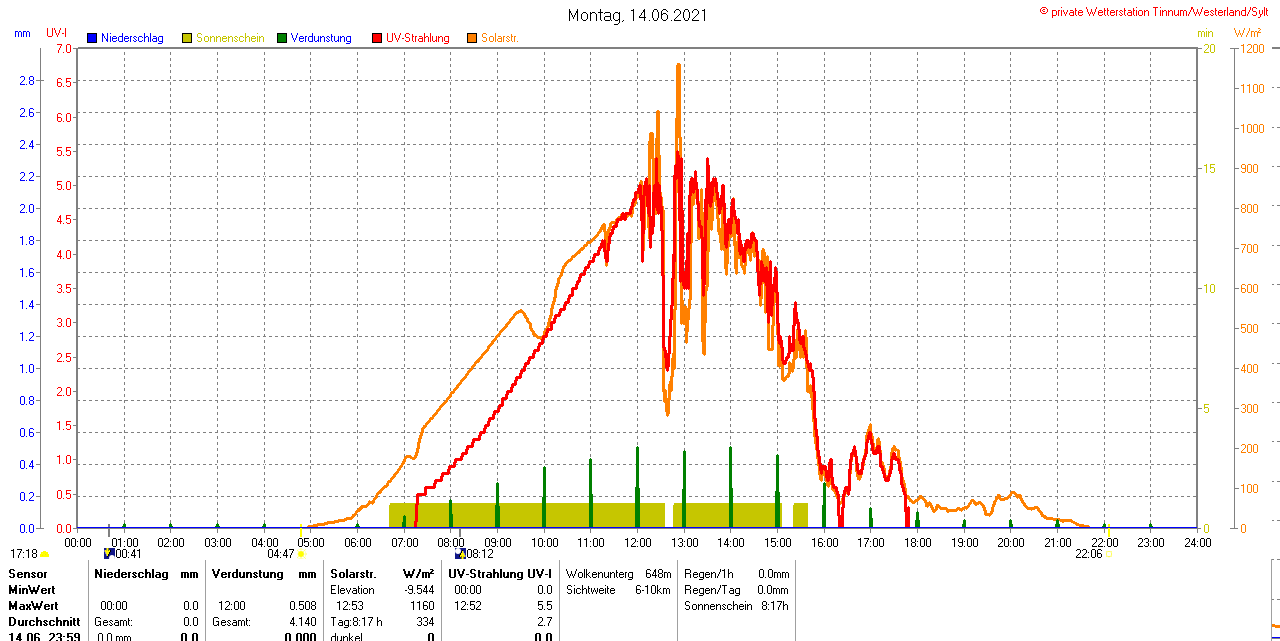Click the moon icon beside 00:41
Screen dimensions: 1280x641
pos(109,552)
